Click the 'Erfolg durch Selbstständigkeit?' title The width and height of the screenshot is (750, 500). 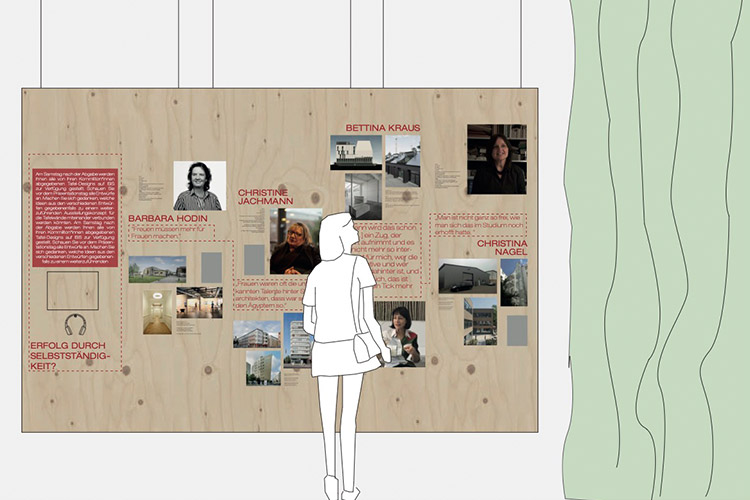point(72,355)
